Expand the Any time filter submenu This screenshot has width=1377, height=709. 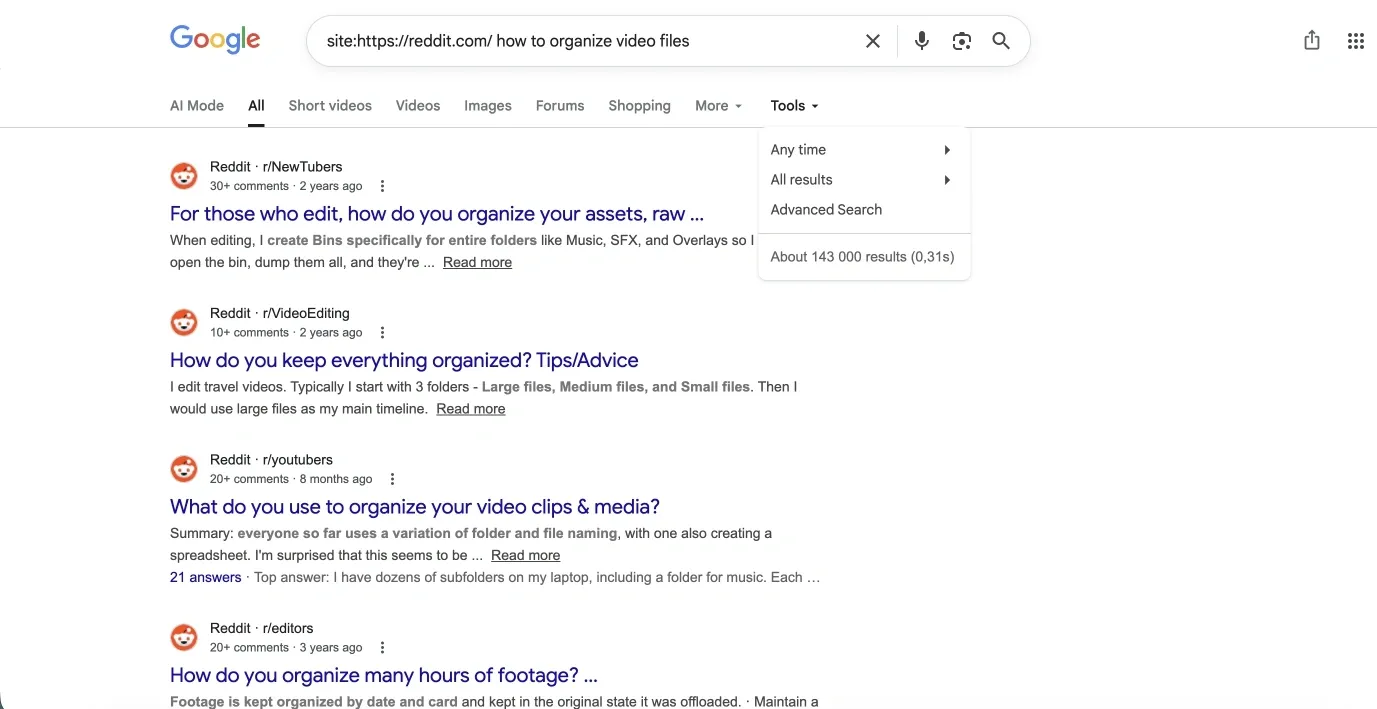click(x=864, y=150)
